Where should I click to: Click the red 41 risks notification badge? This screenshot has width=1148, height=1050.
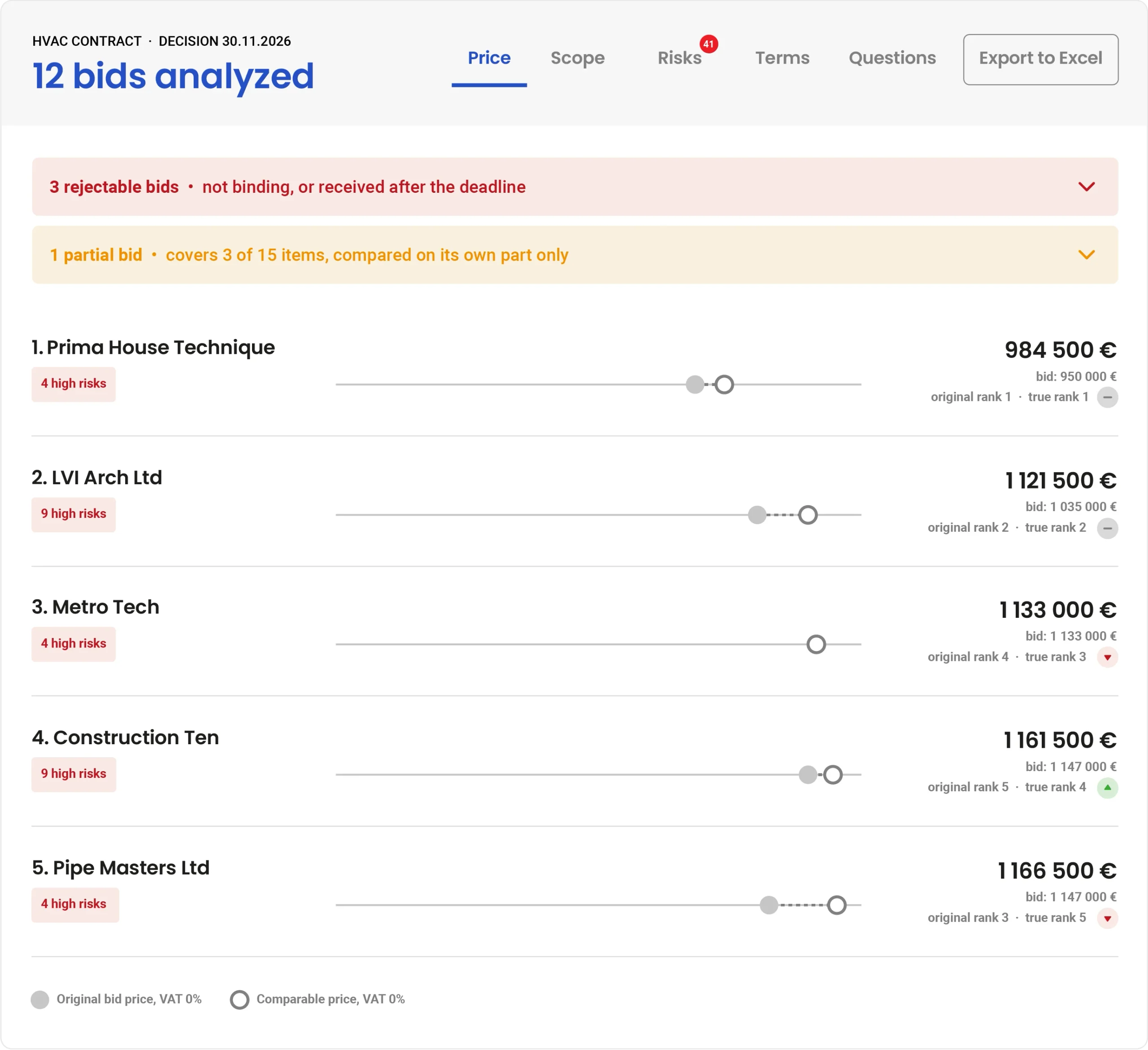(709, 44)
